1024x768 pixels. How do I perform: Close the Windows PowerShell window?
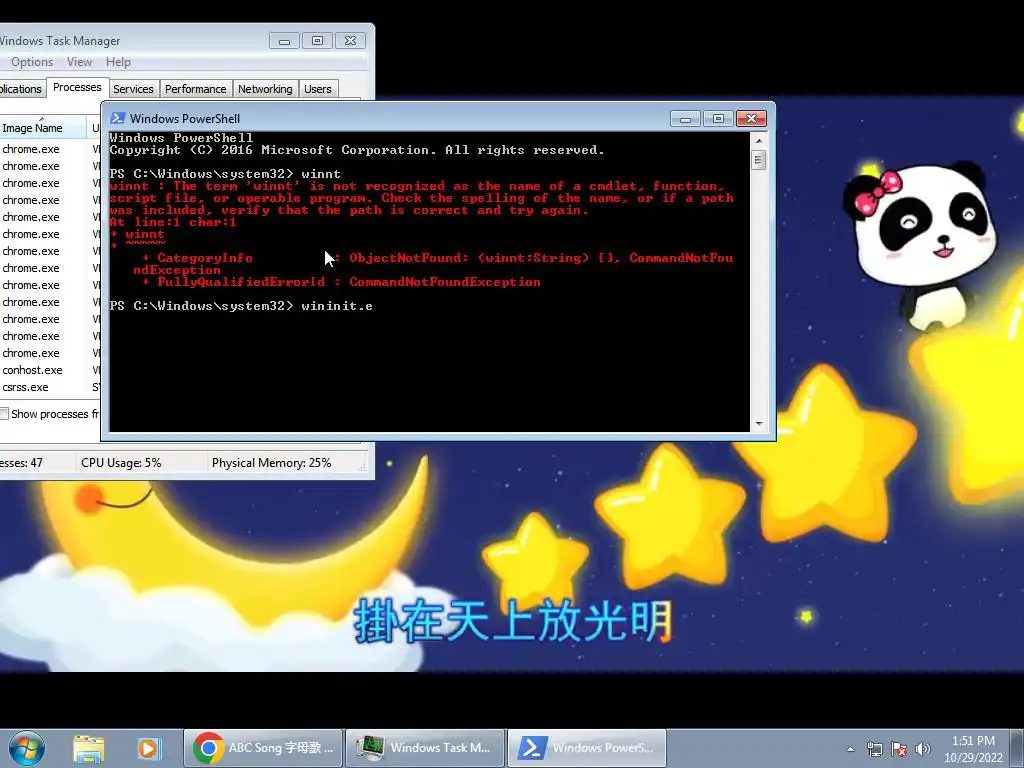click(751, 119)
